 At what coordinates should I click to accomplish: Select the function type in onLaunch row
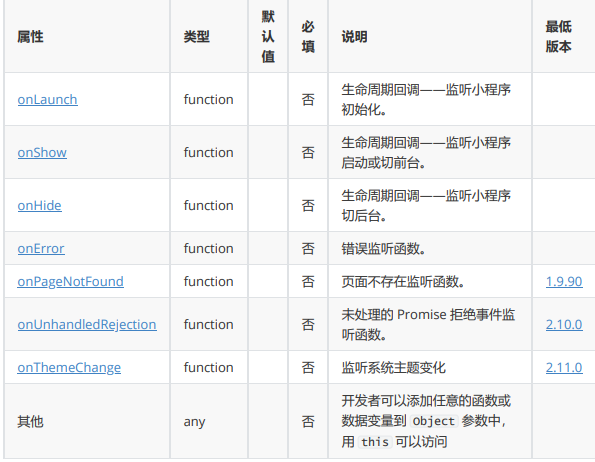(x=208, y=99)
